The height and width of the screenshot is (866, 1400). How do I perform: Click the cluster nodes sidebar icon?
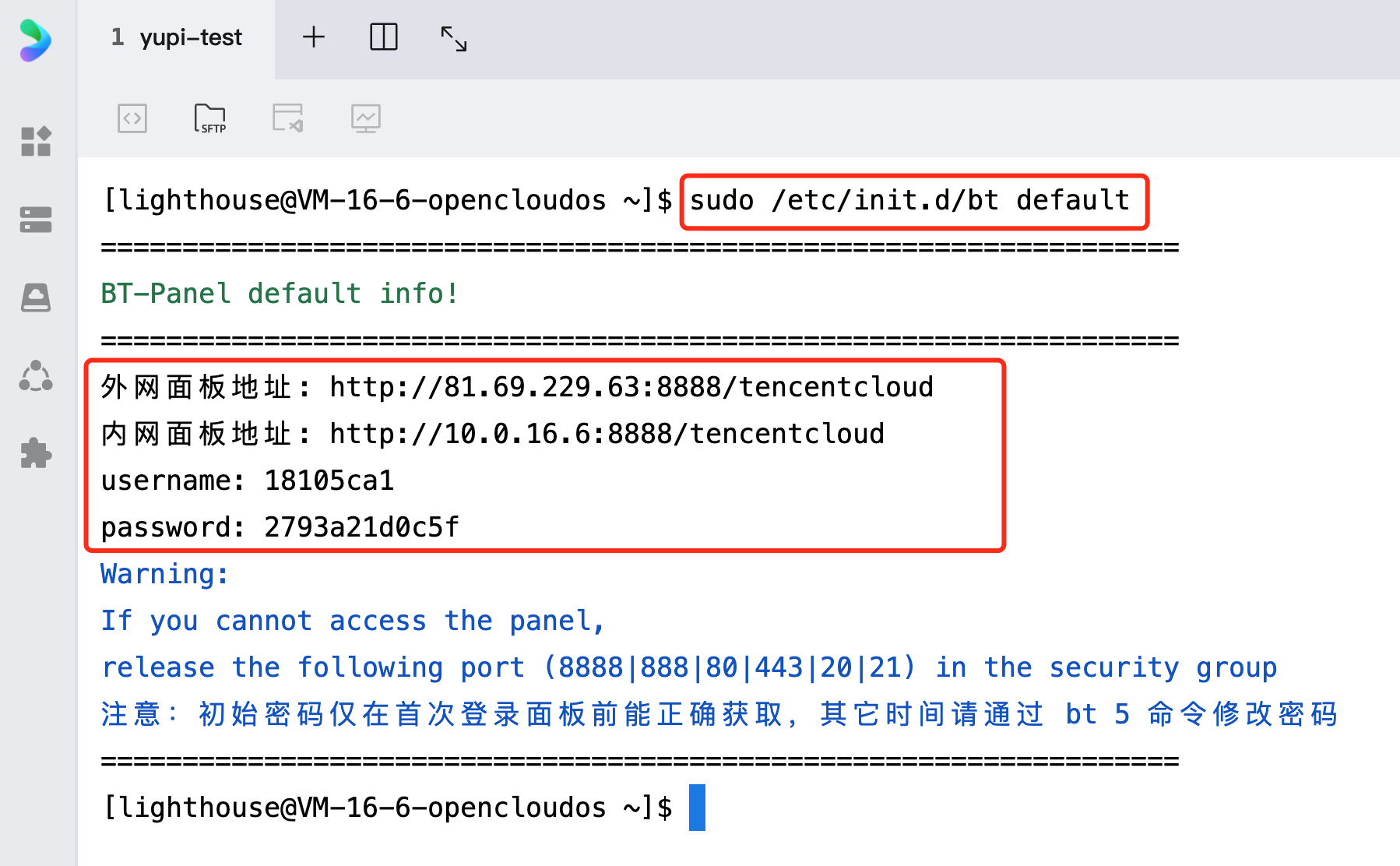[36, 376]
